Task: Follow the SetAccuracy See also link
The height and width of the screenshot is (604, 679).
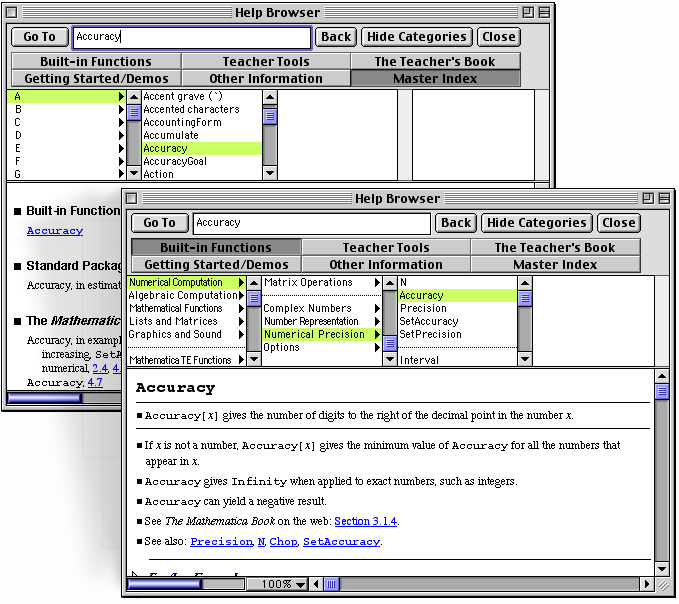Action: coord(341,542)
